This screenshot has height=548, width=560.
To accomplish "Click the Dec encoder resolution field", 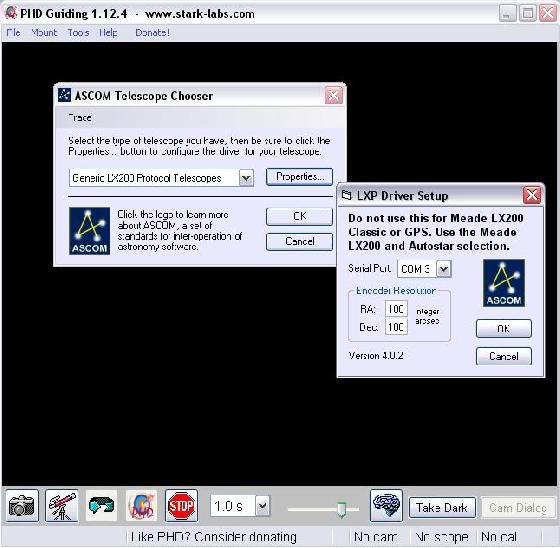I will (396, 327).
